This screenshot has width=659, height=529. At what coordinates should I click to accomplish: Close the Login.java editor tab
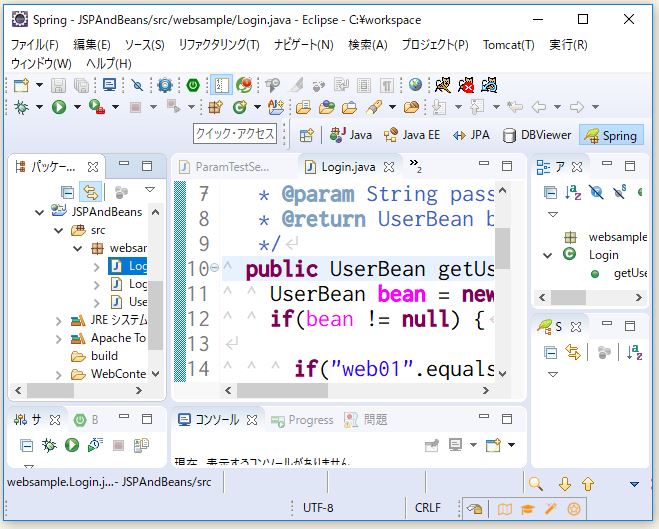[389, 167]
